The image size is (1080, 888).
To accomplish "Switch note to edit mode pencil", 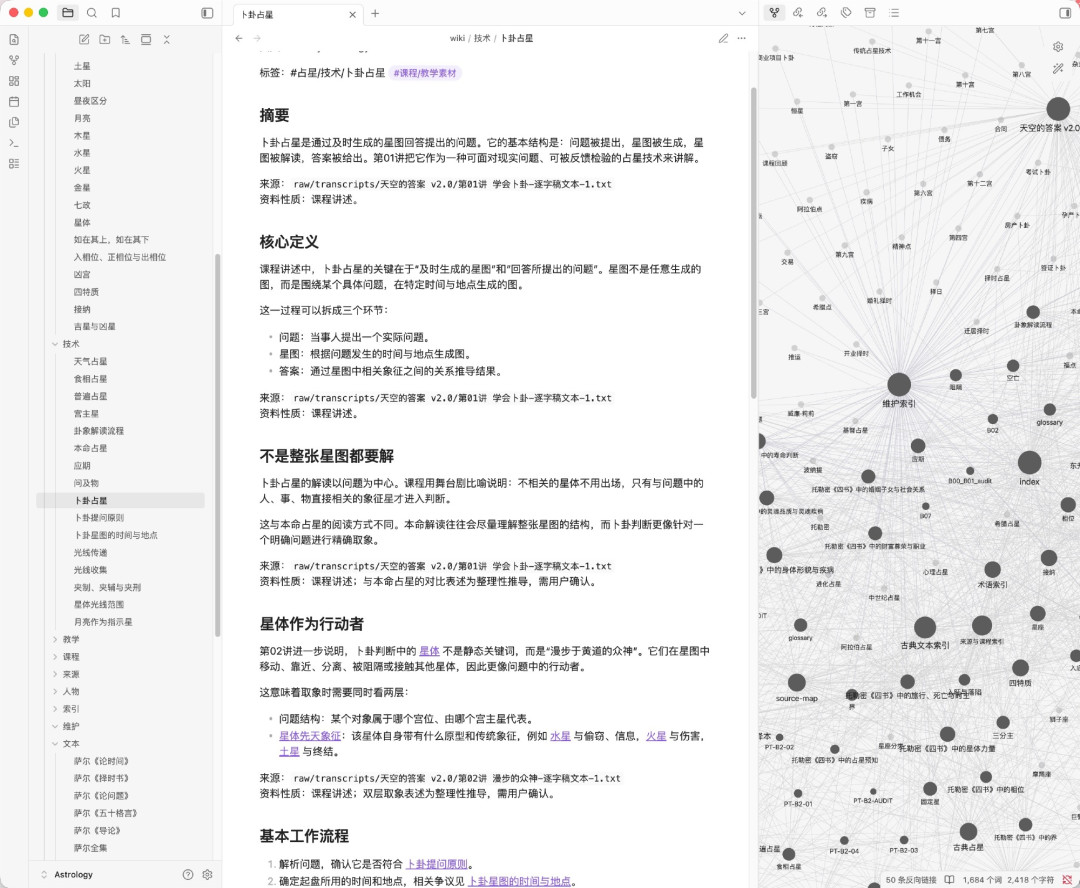I will click(x=723, y=39).
